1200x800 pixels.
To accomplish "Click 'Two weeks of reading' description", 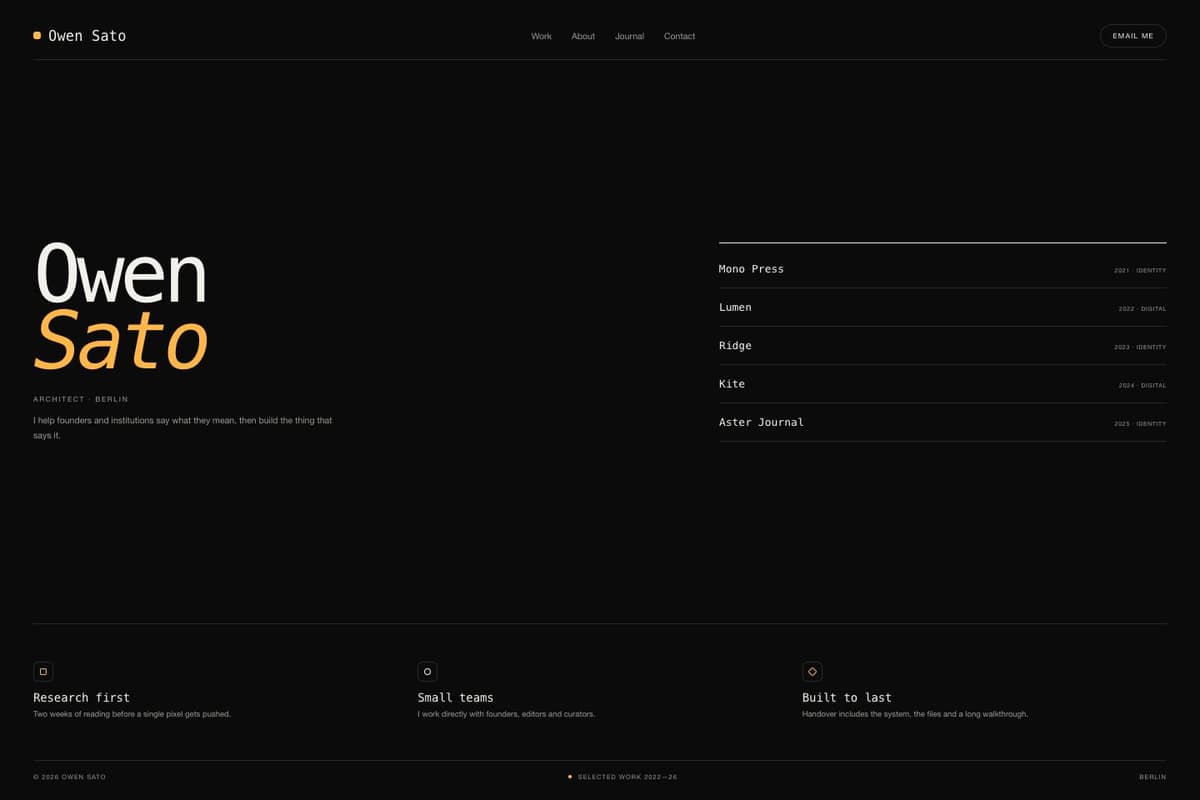I will (132, 714).
